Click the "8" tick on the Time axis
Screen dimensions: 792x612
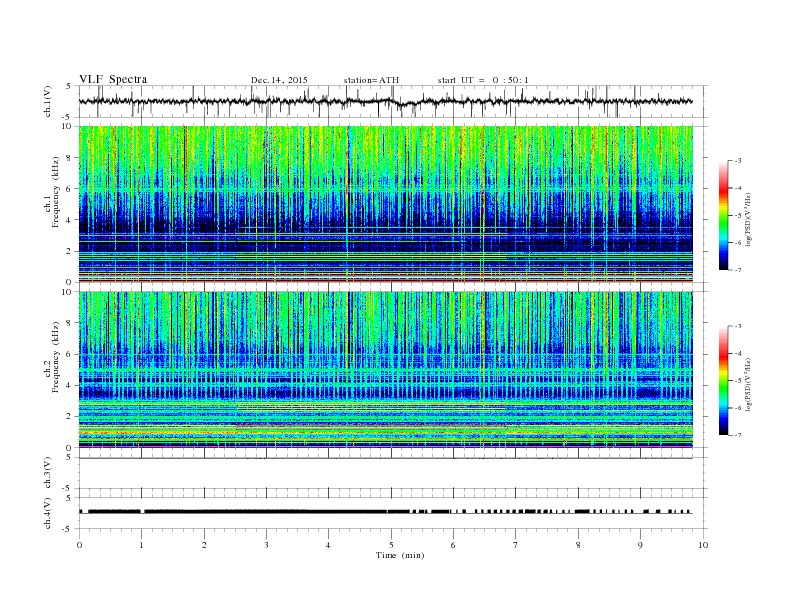coord(578,545)
